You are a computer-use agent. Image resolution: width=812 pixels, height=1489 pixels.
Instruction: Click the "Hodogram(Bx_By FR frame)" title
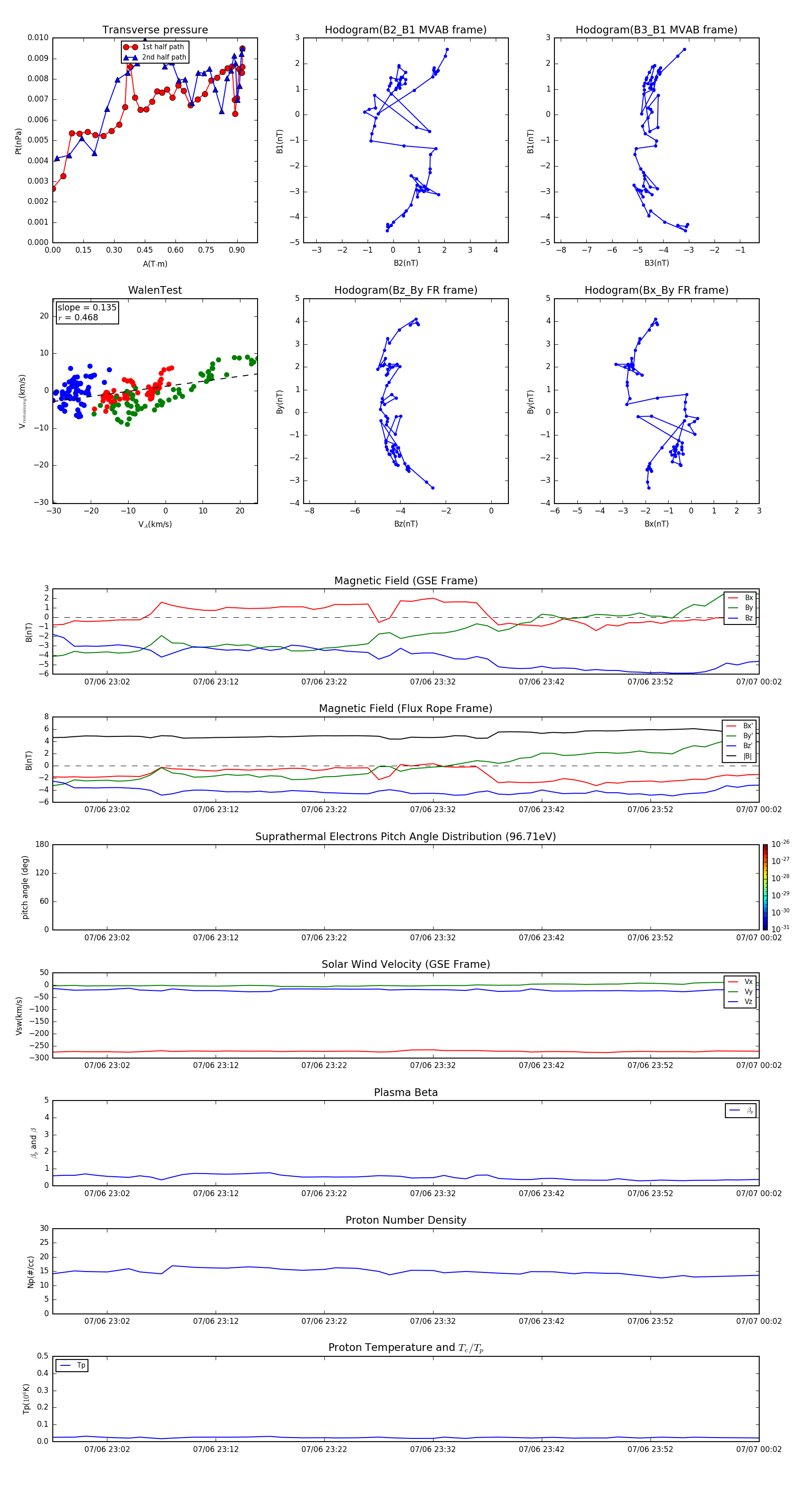click(x=656, y=290)
